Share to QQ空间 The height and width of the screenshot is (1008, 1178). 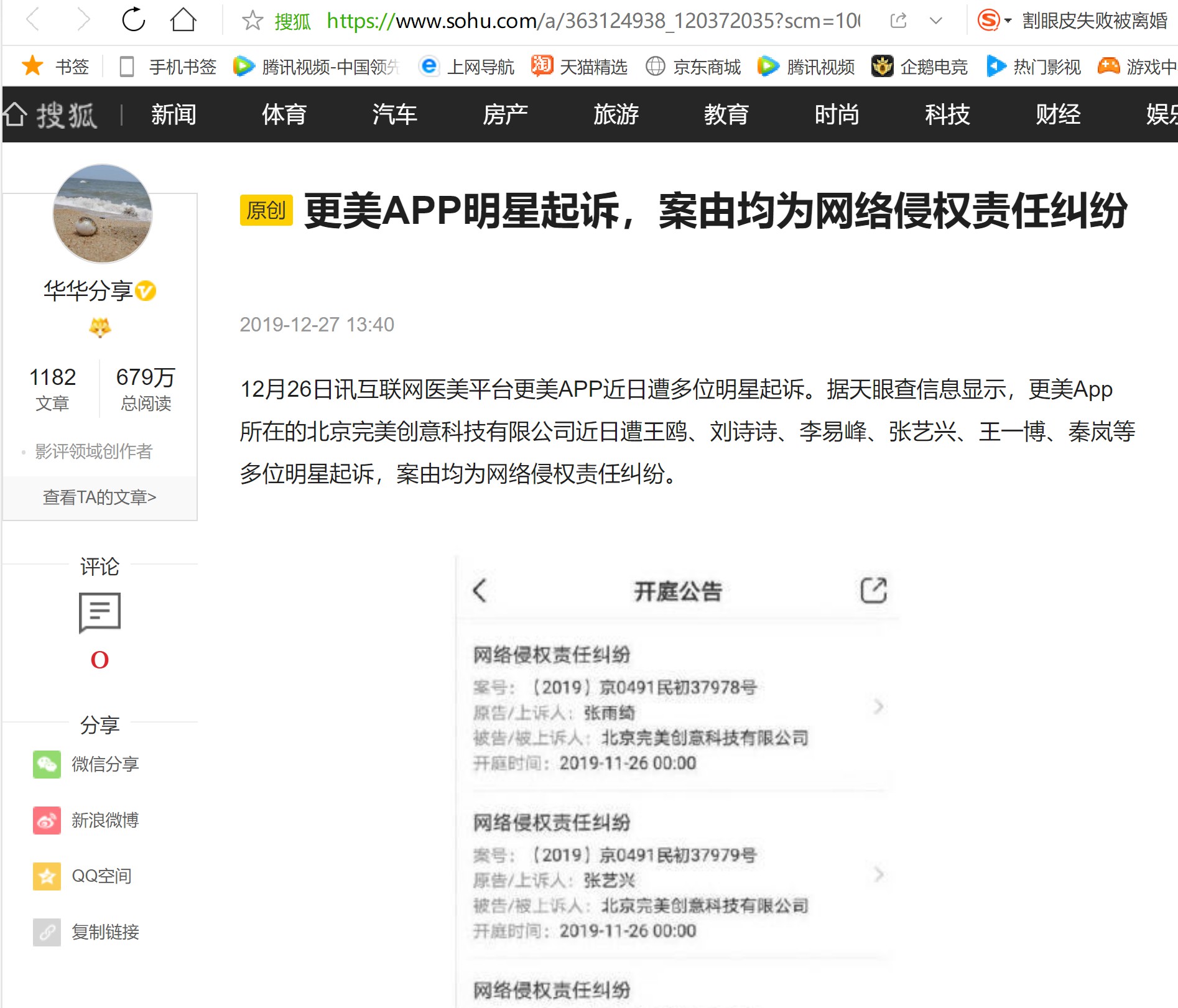coord(83,876)
